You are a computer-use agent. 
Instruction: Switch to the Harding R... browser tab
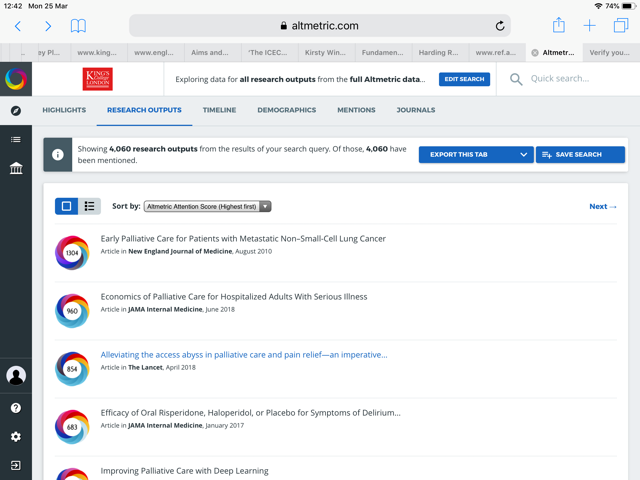point(440,53)
